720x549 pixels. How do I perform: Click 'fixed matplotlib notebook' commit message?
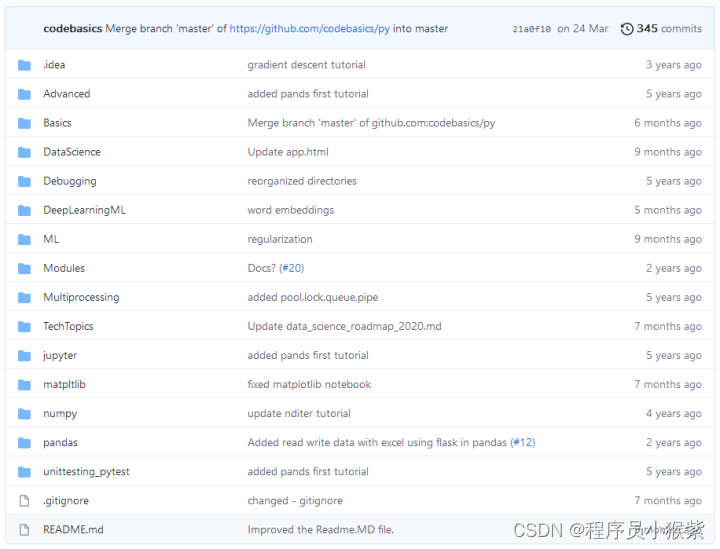(309, 384)
